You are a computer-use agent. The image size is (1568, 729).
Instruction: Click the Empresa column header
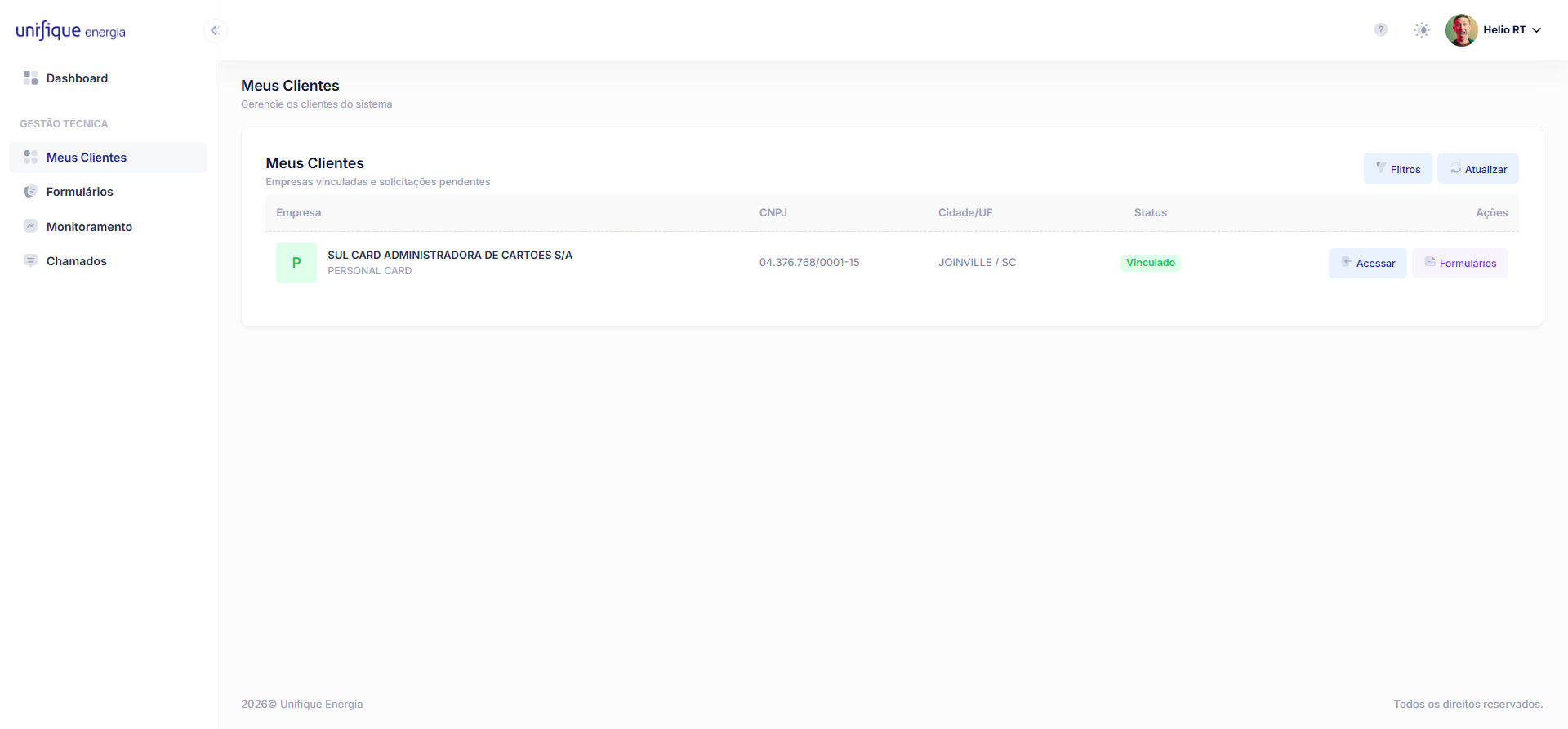[299, 213]
